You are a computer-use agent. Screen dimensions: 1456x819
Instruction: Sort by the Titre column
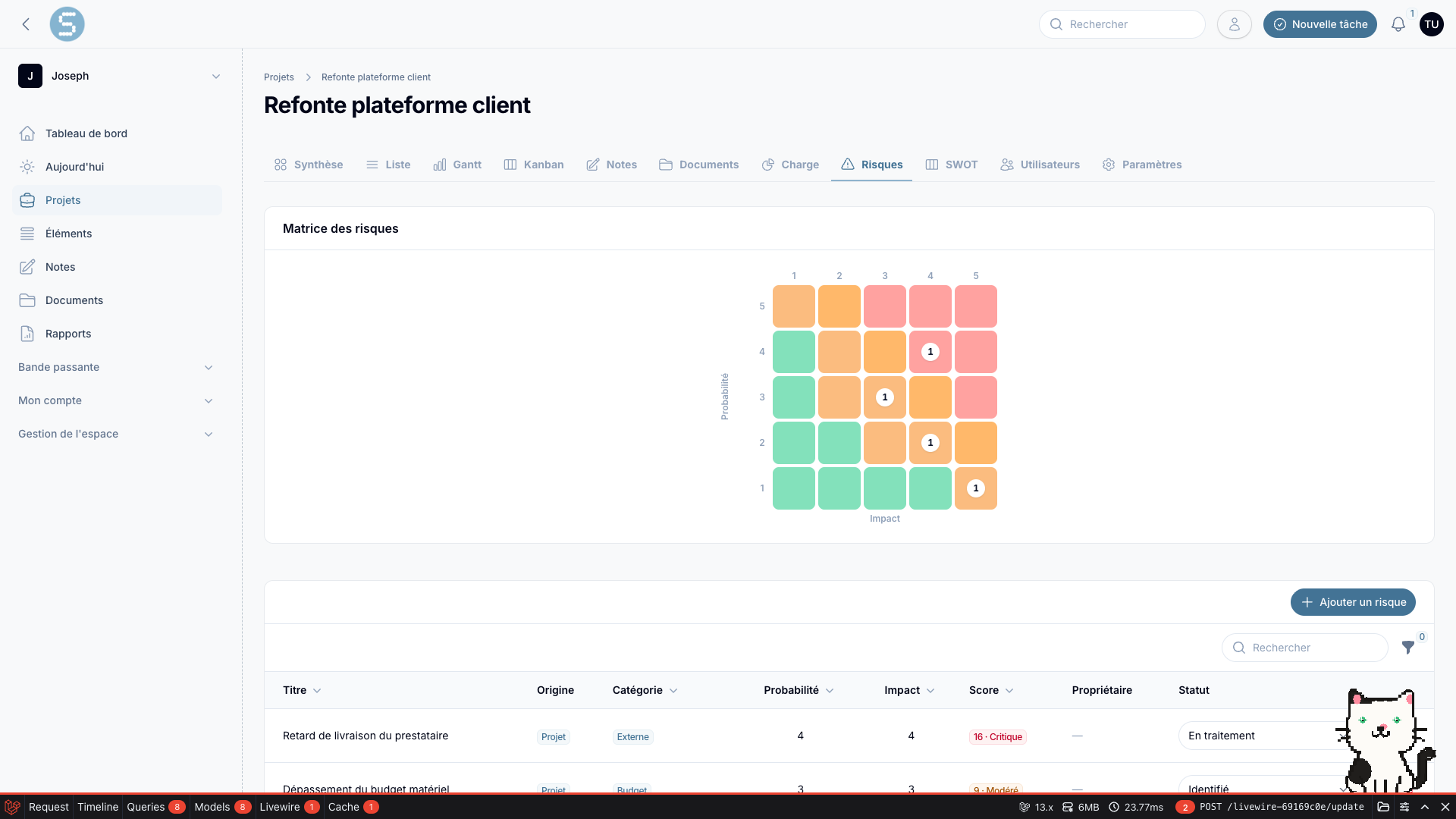click(302, 690)
